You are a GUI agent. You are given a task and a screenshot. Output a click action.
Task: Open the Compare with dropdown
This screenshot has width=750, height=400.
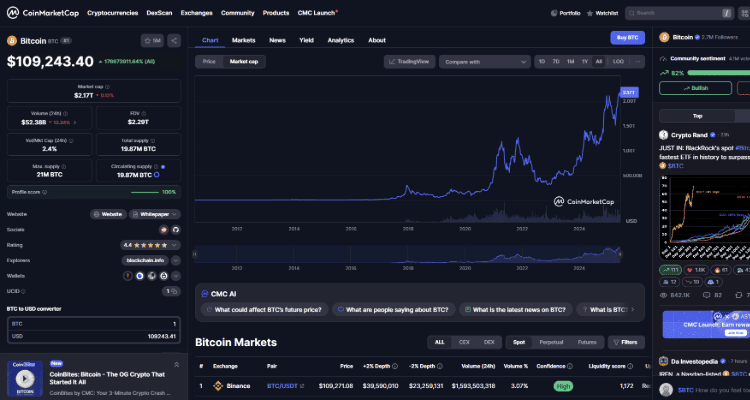point(485,62)
